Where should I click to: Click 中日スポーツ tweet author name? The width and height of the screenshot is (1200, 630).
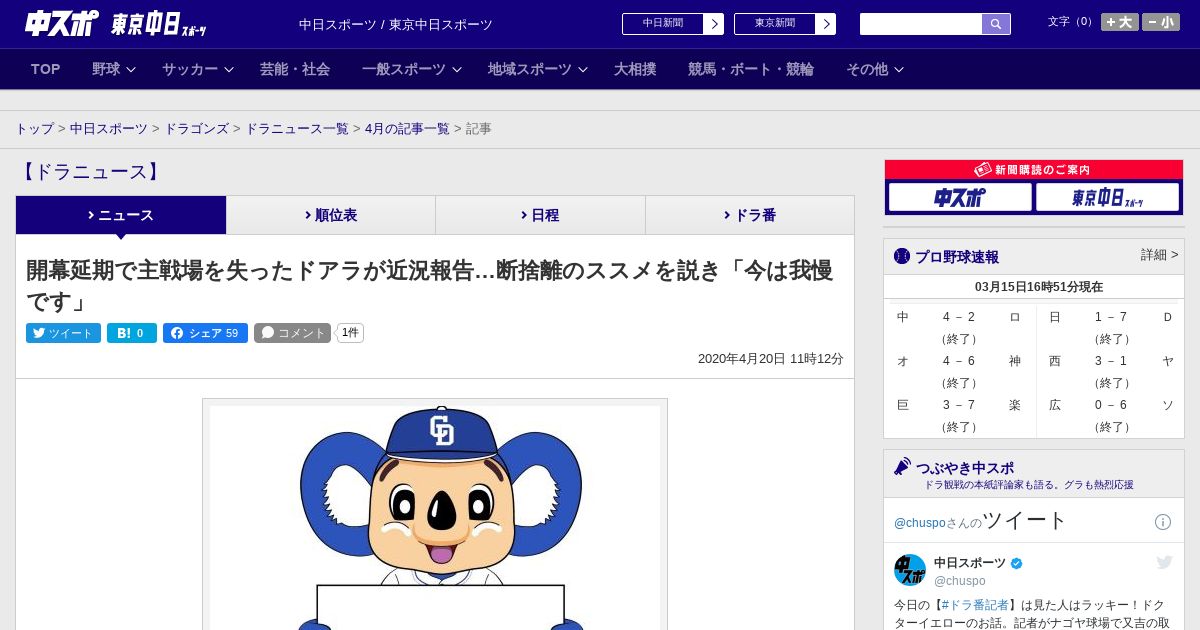(970, 563)
